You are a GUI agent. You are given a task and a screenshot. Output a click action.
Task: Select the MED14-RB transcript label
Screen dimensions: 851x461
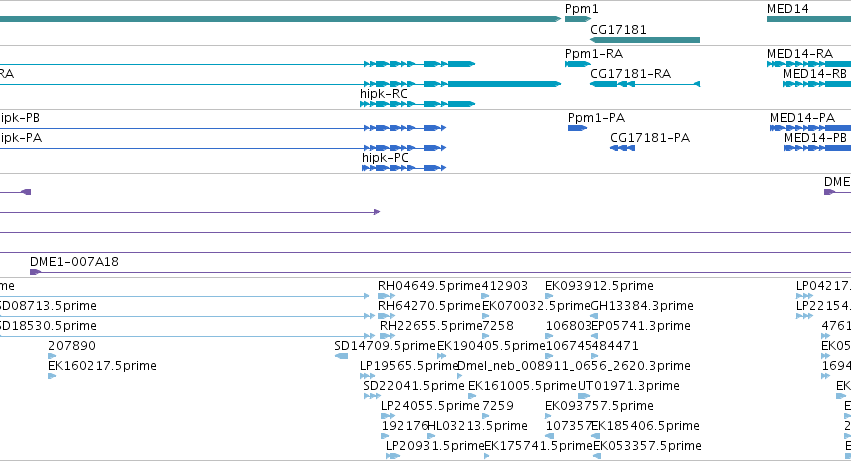coord(815,74)
